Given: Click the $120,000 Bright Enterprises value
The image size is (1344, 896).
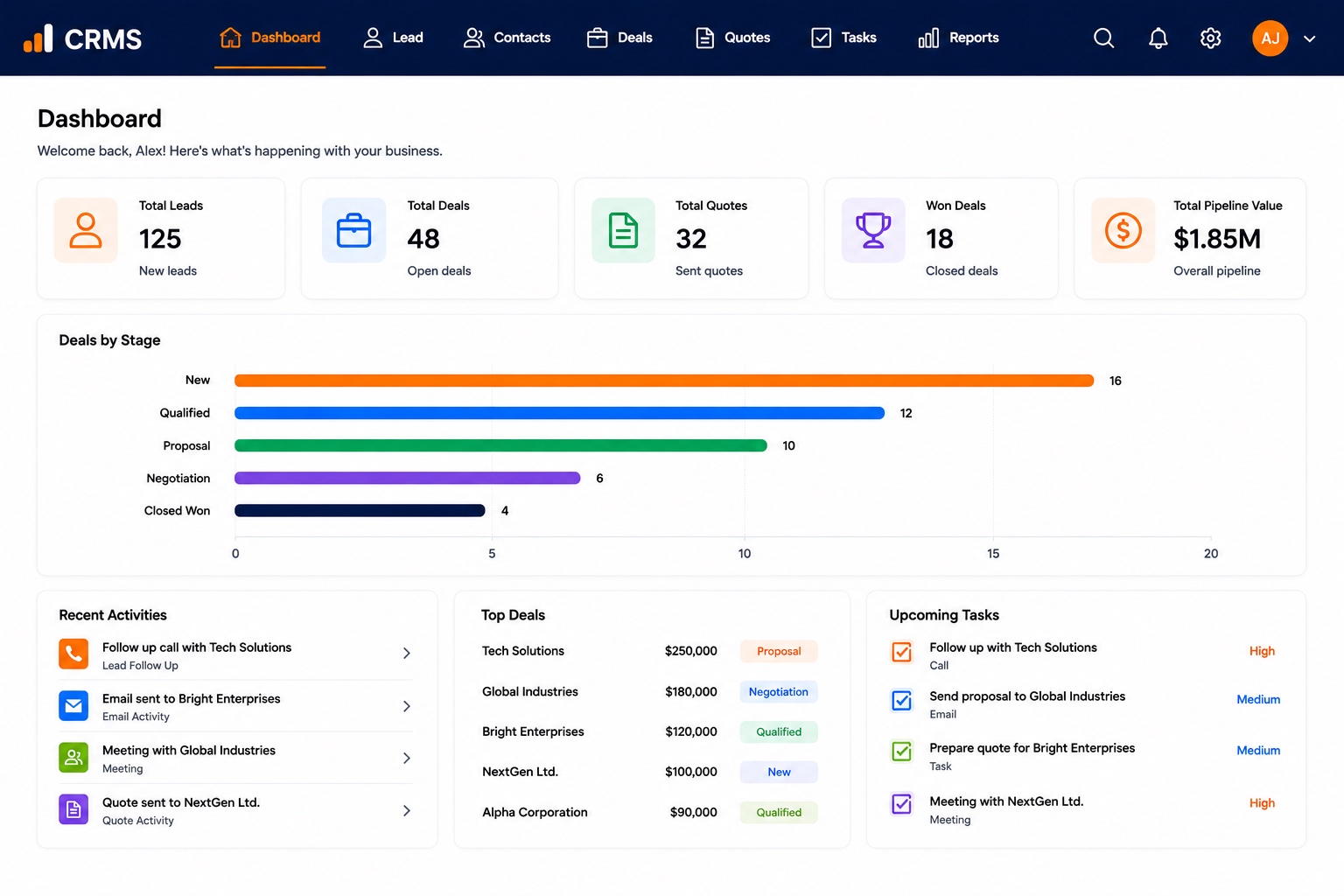Looking at the screenshot, I should pos(691,731).
